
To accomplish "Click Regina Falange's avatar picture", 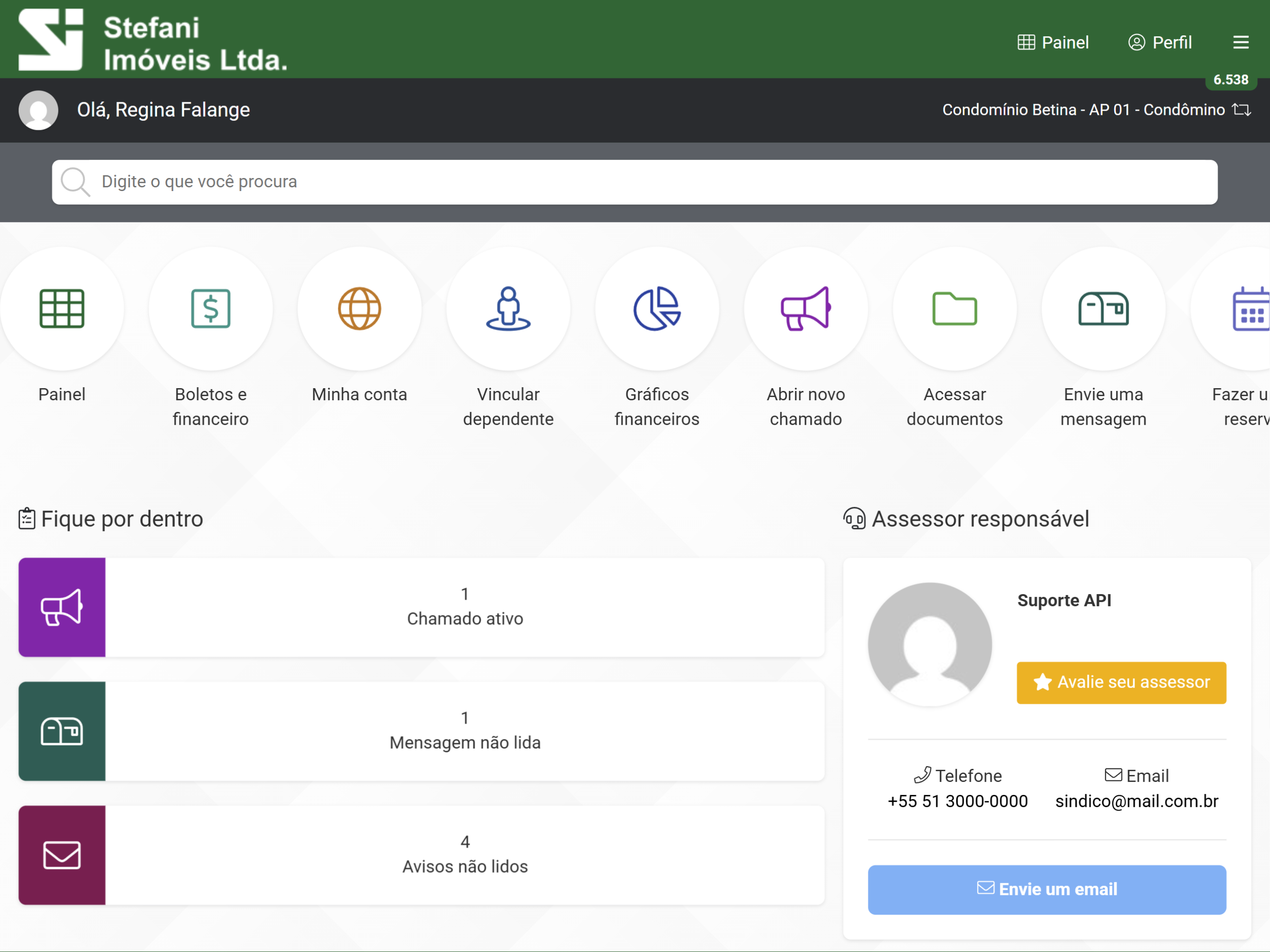I will pyautogui.click(x=39, y=110).
